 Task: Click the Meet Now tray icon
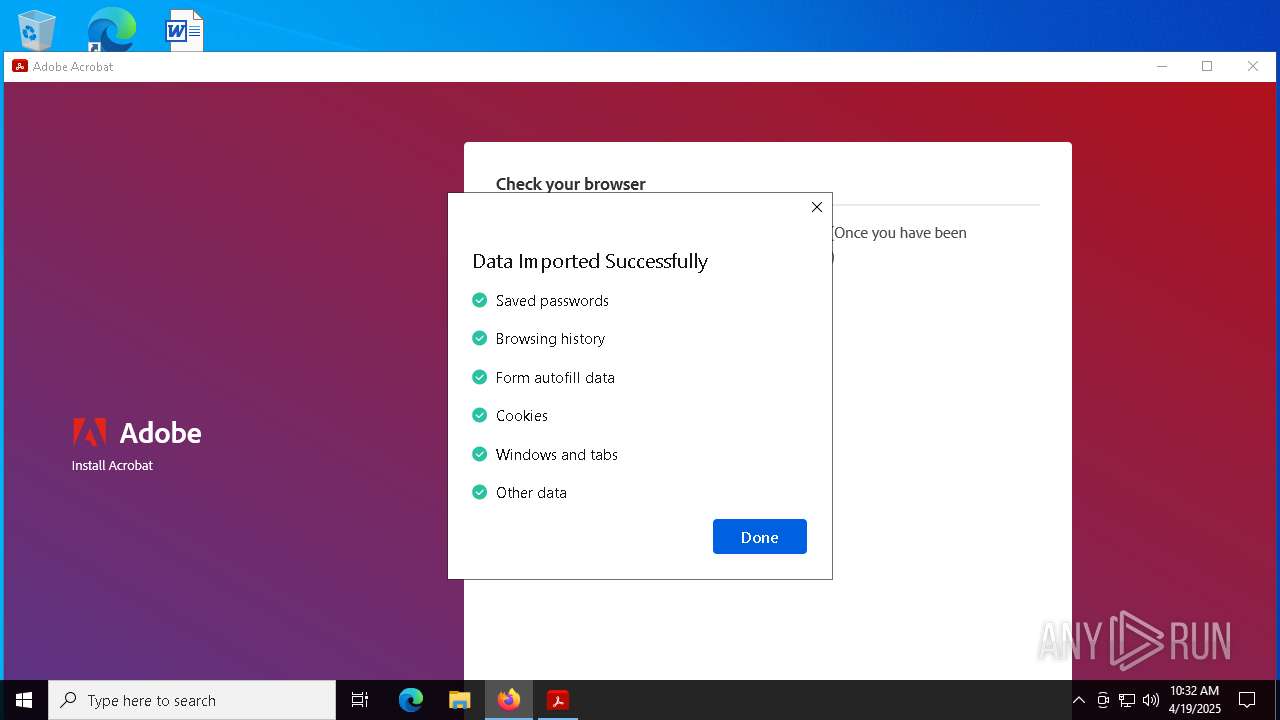tap(1103, 700)
